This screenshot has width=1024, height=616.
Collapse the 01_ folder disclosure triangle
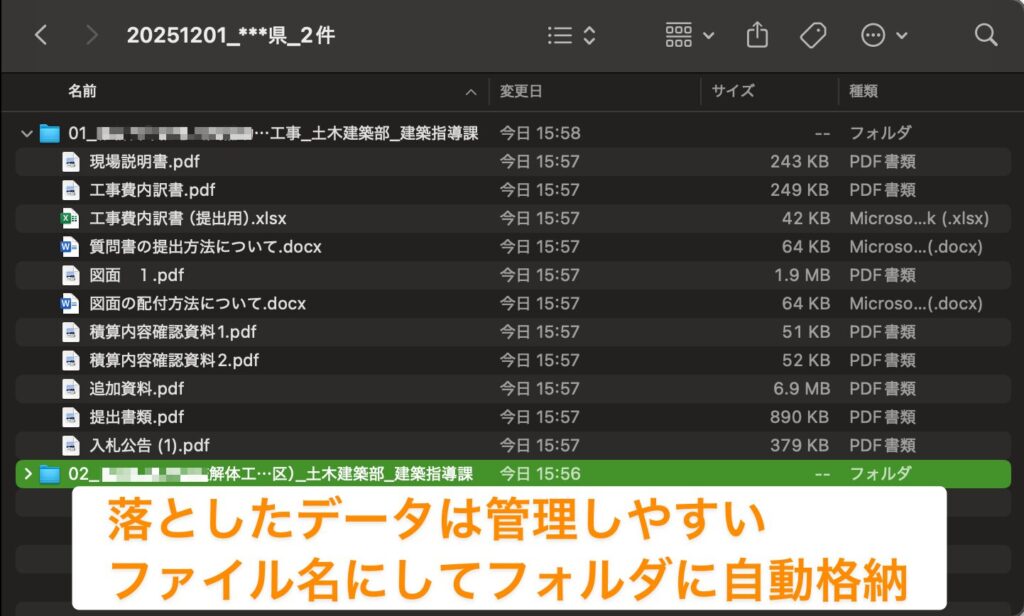click(26, 133)
